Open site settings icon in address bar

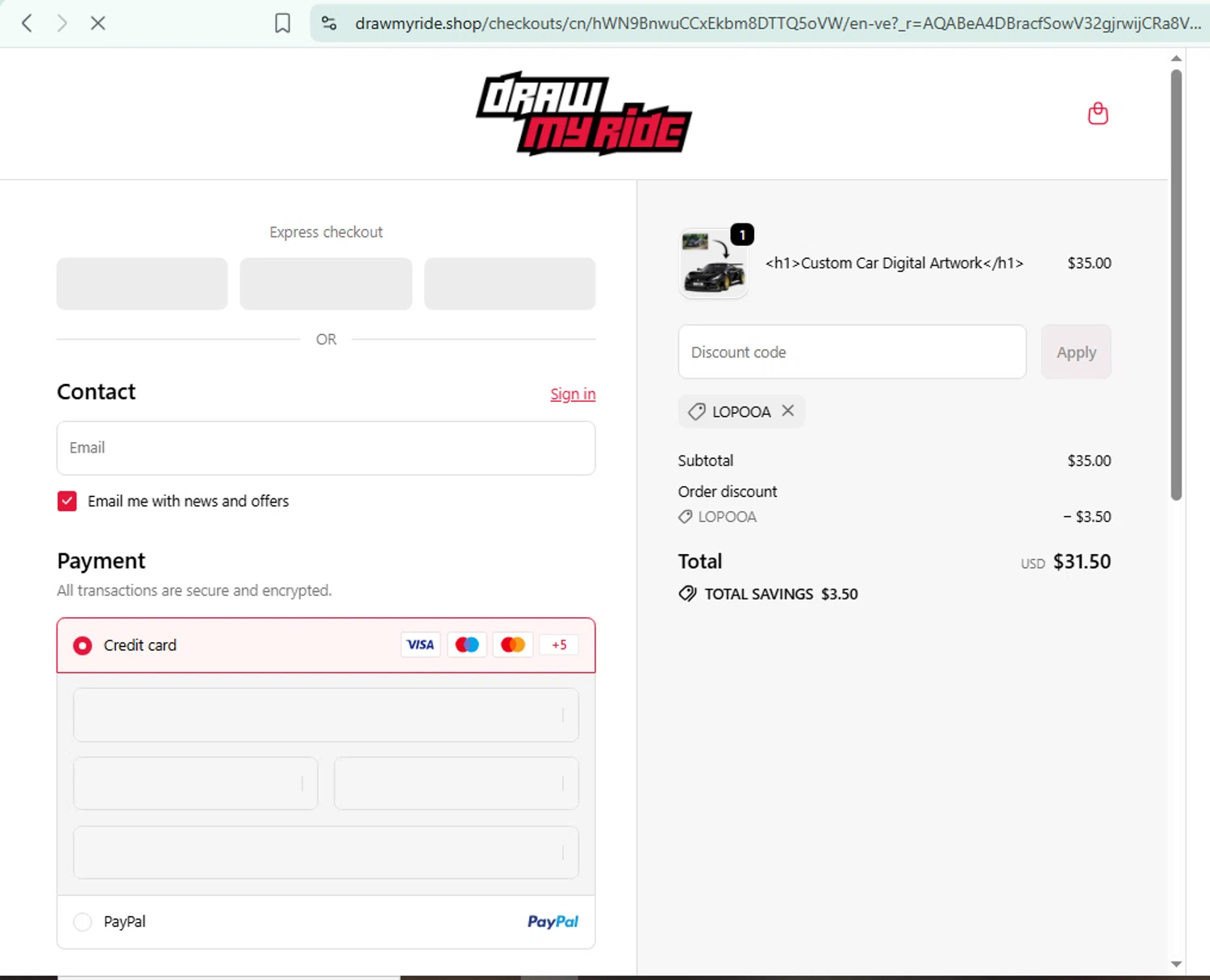(329, 23)
